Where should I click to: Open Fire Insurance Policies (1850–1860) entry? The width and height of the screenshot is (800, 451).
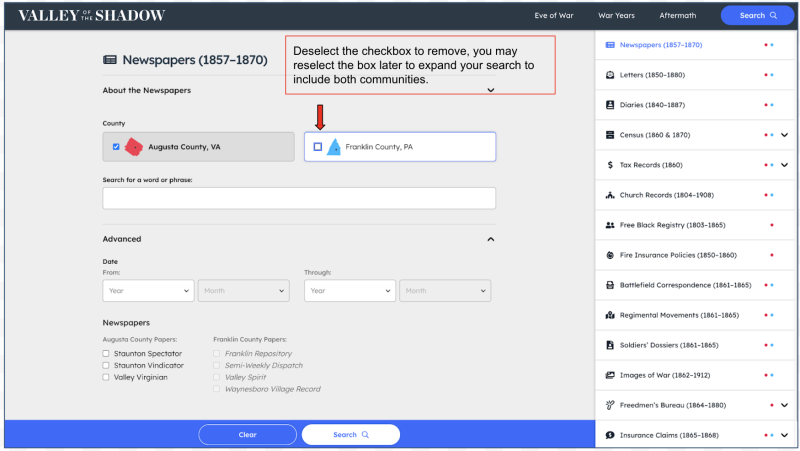point(678,255)
